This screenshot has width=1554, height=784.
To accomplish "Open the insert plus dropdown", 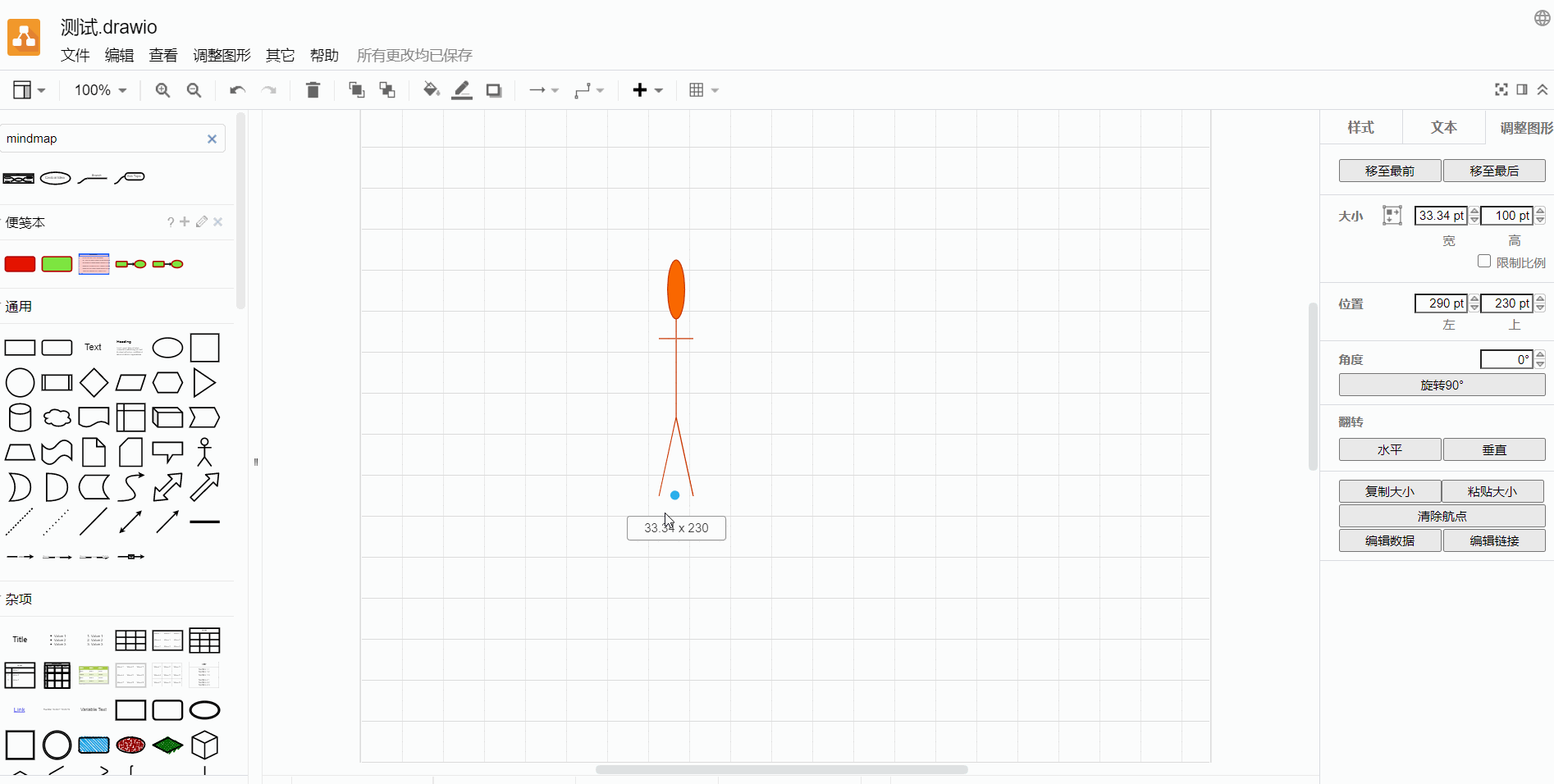I will (647, 90).
